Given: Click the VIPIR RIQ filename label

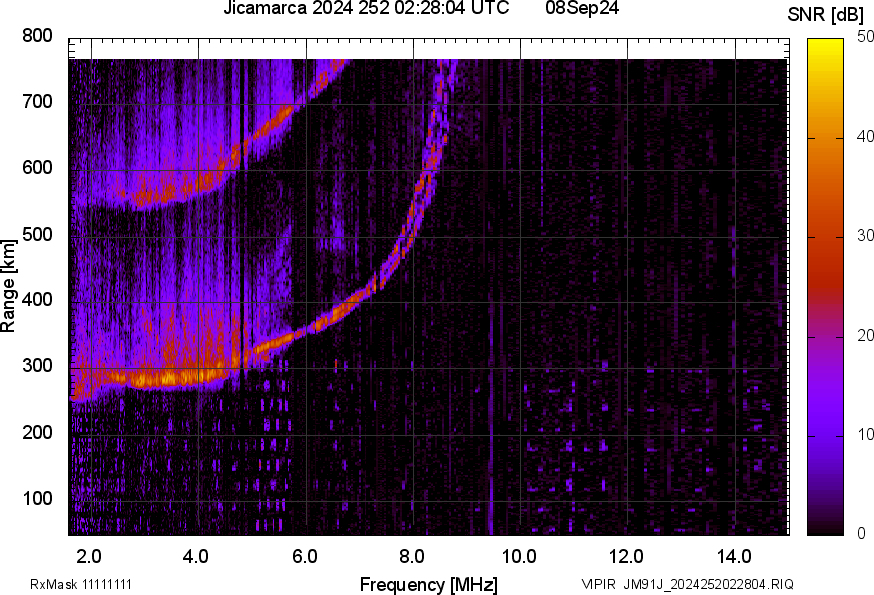Looking at the screenshot, I should click(x=687, y=584).
